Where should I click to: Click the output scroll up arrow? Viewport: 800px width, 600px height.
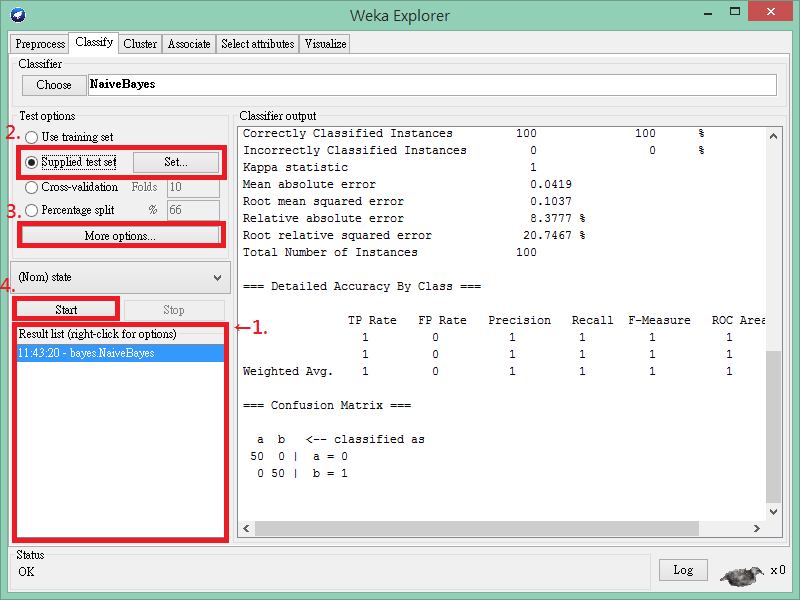point(773,136)
